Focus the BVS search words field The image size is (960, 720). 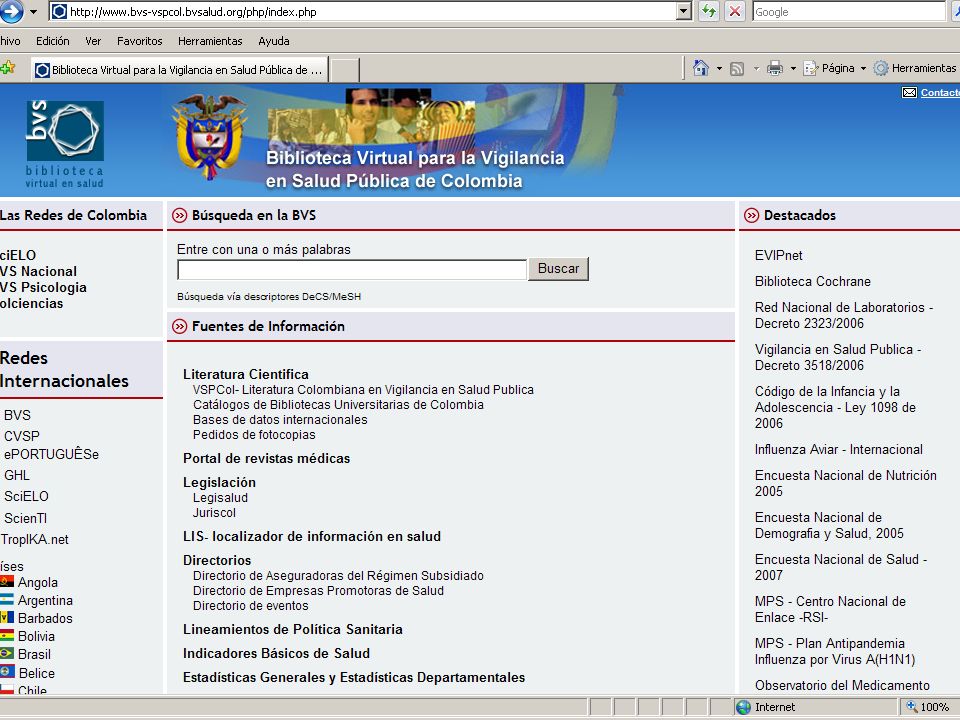pyautogui.click(x=352, y=269)
